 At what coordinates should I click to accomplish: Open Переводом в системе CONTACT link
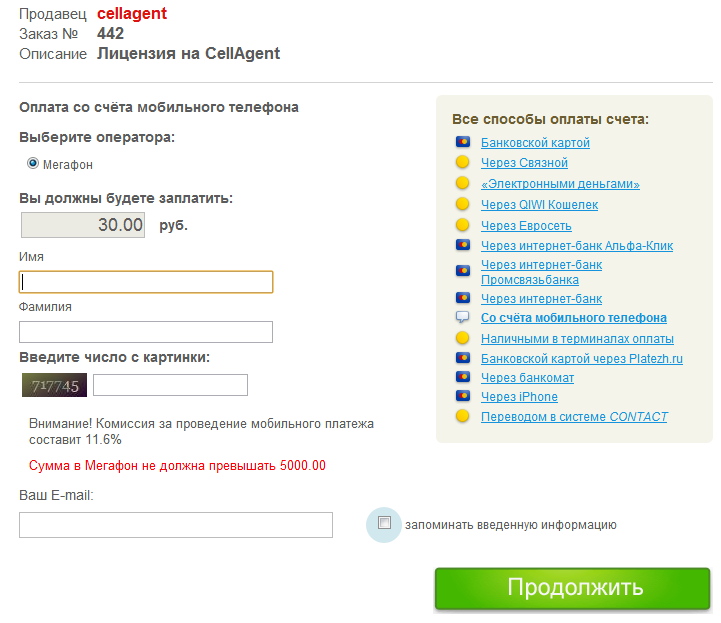coord(574,417)
